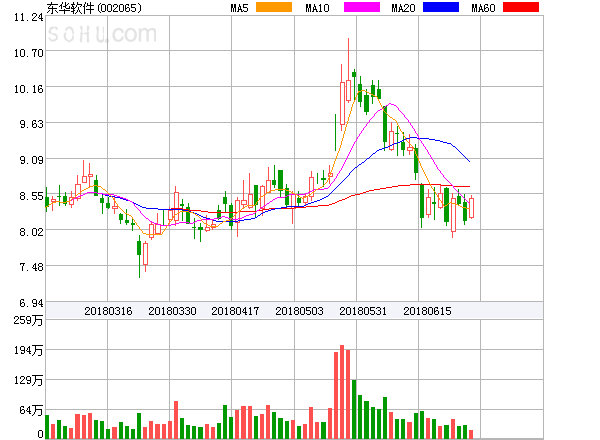The image size is (600, 440).
Task: Click the 20180330 date label
Action: [x=172, y=311]
